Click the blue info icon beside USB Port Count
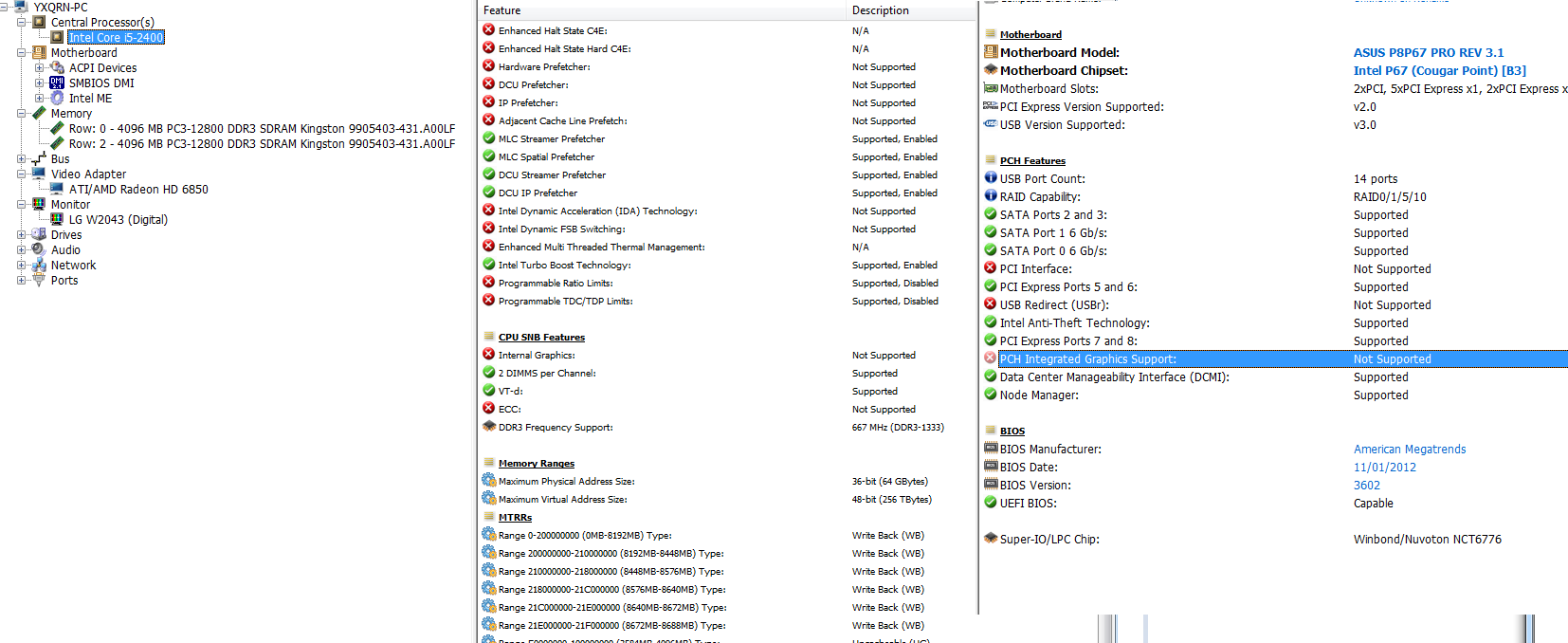The image size is (1568, 643). tap(991, 178)
